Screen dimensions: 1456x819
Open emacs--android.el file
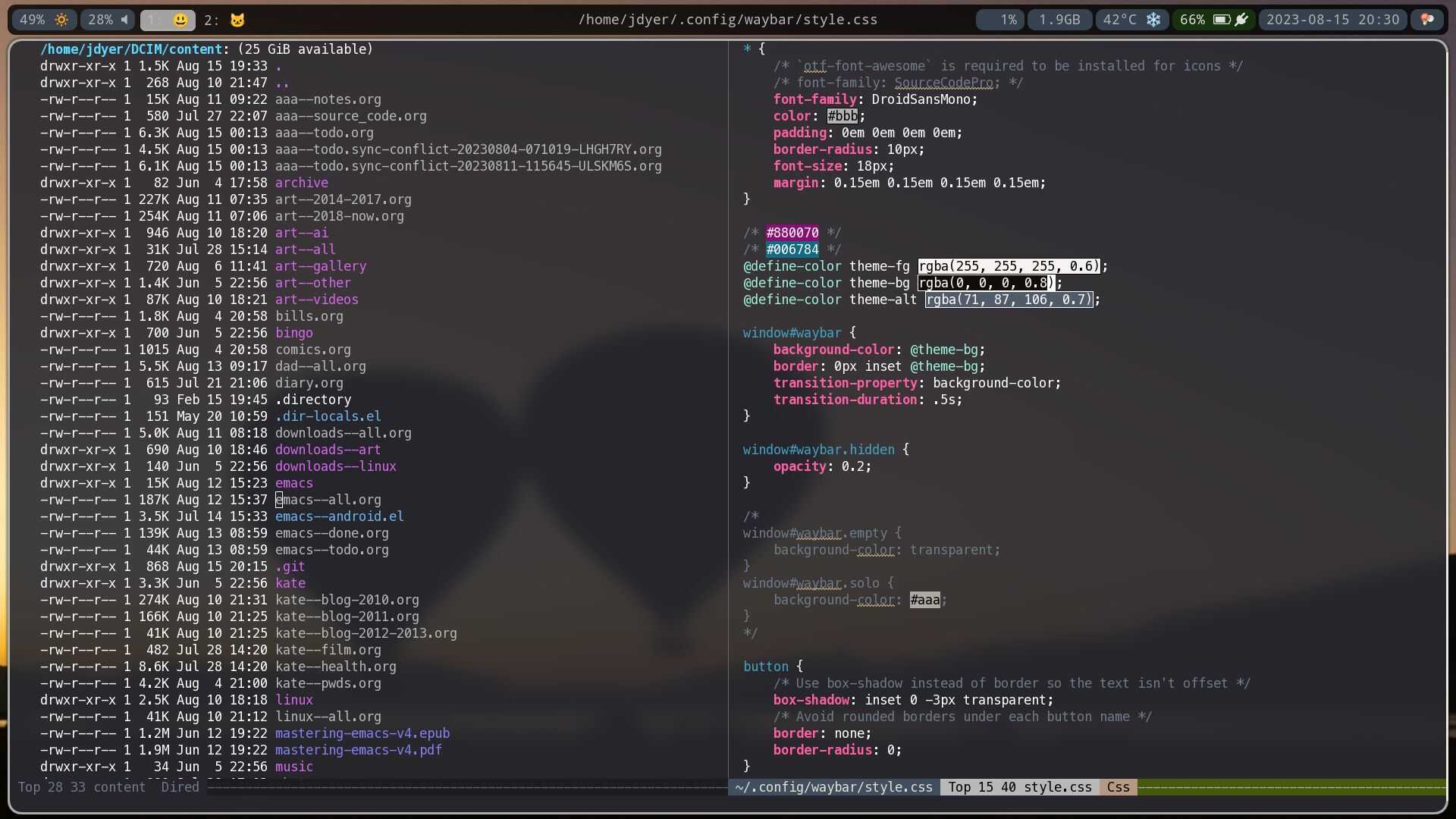pos(339,516)
